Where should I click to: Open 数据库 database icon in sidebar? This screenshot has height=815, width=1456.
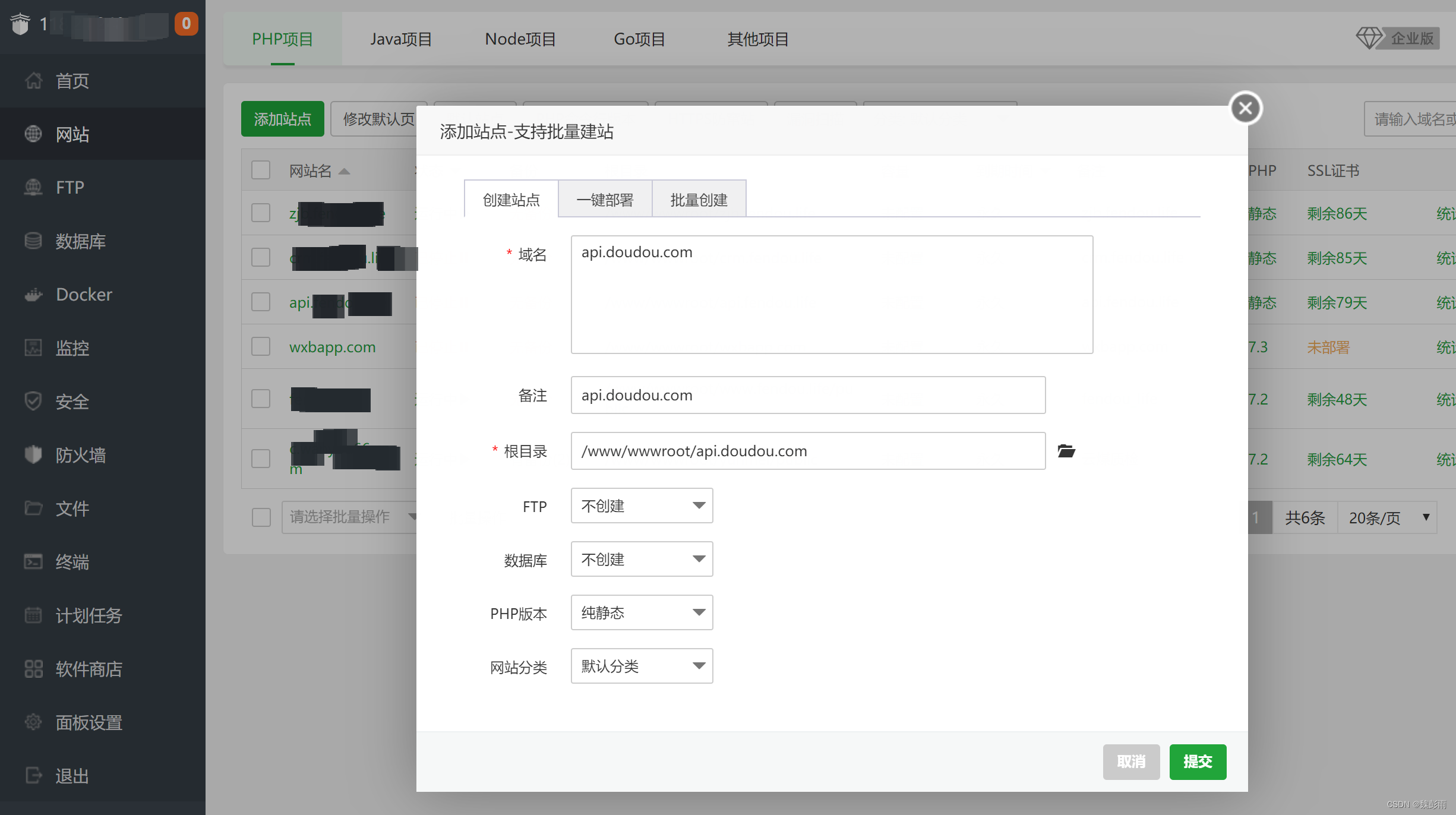[34, 241]
